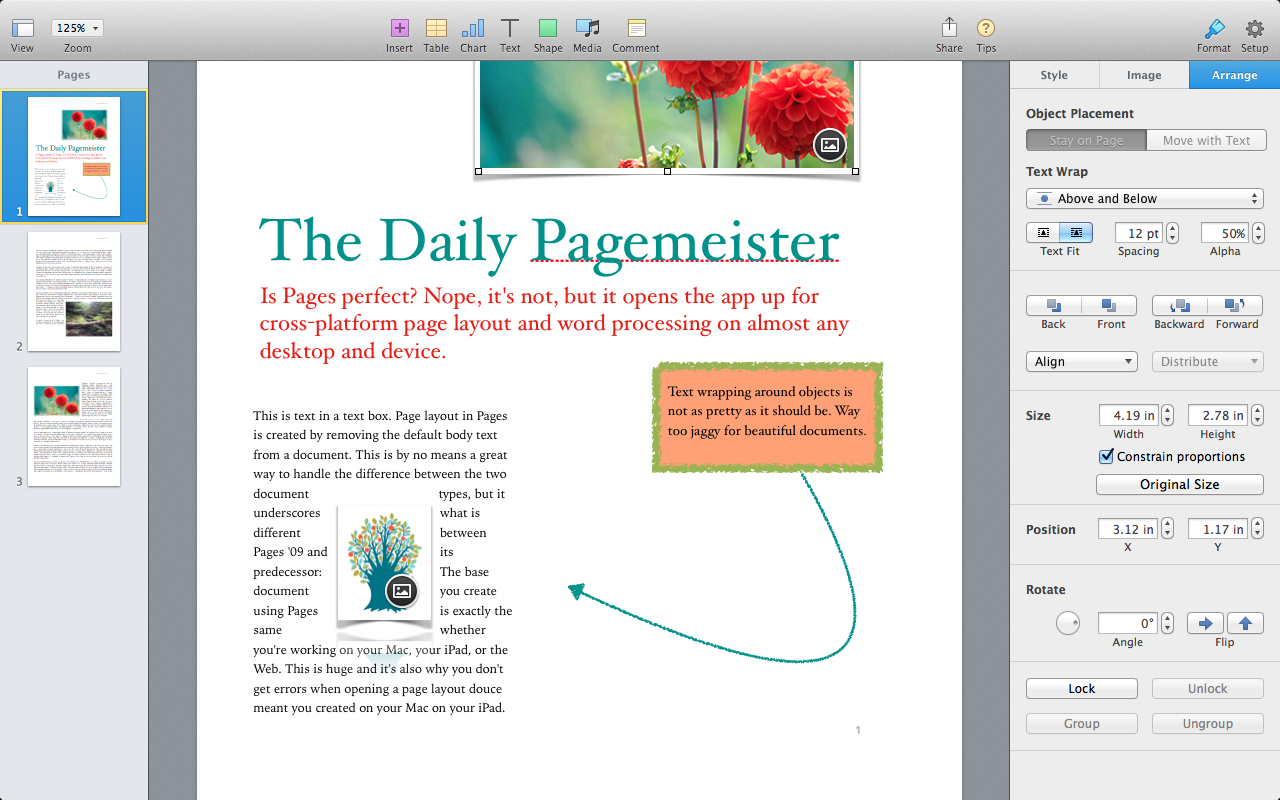Click the Rotate angle dial
The image size is (1280, 800).
[1068, 624]
